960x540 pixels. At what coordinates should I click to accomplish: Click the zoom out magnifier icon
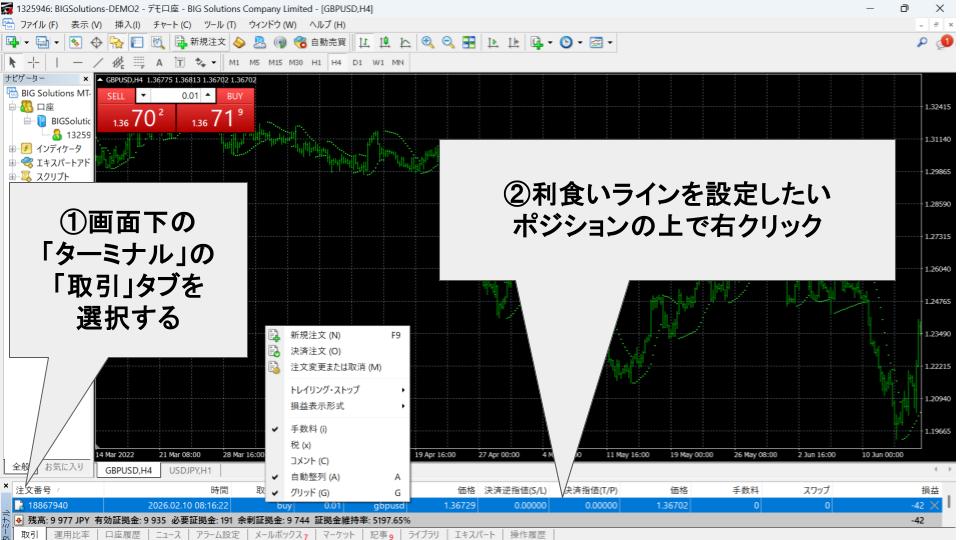pyautogui.click(x=448, y=43)
